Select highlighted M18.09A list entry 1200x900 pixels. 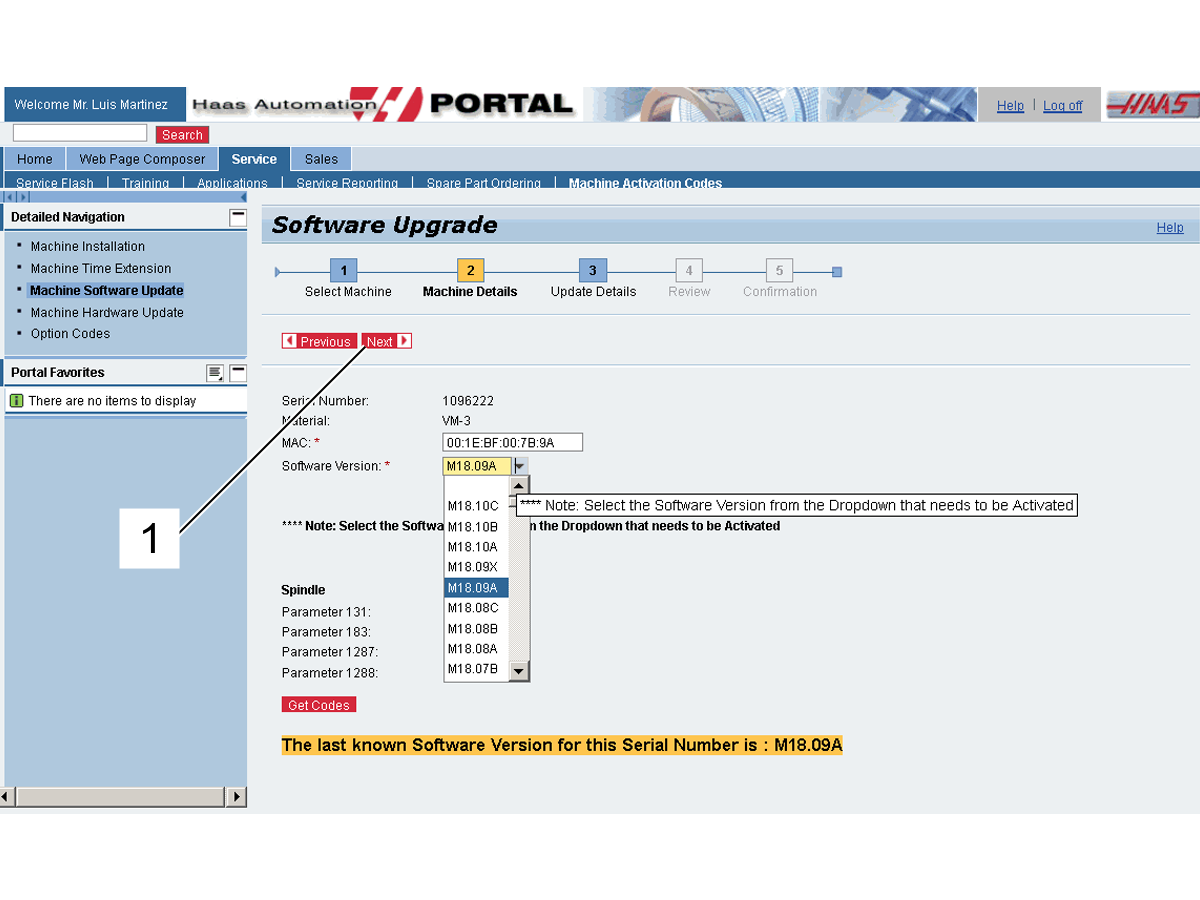pos(477,588)
